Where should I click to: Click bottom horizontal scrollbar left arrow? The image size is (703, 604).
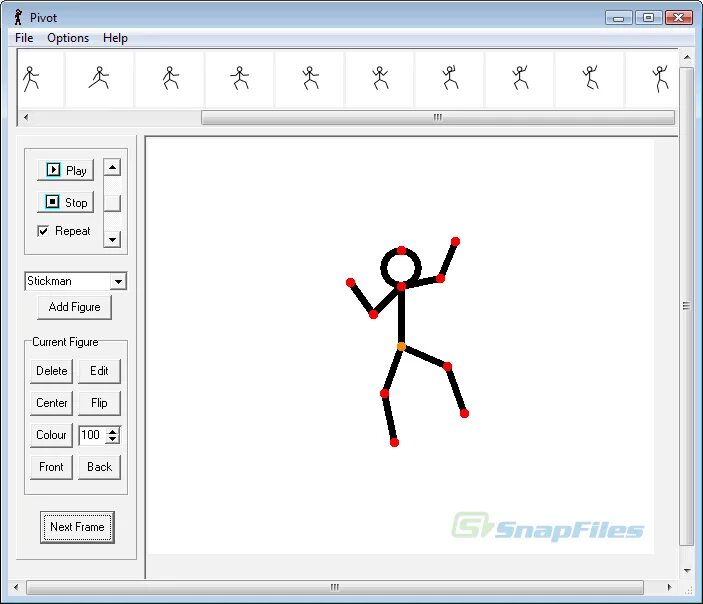pyautogui.click(x=17, y=587)
